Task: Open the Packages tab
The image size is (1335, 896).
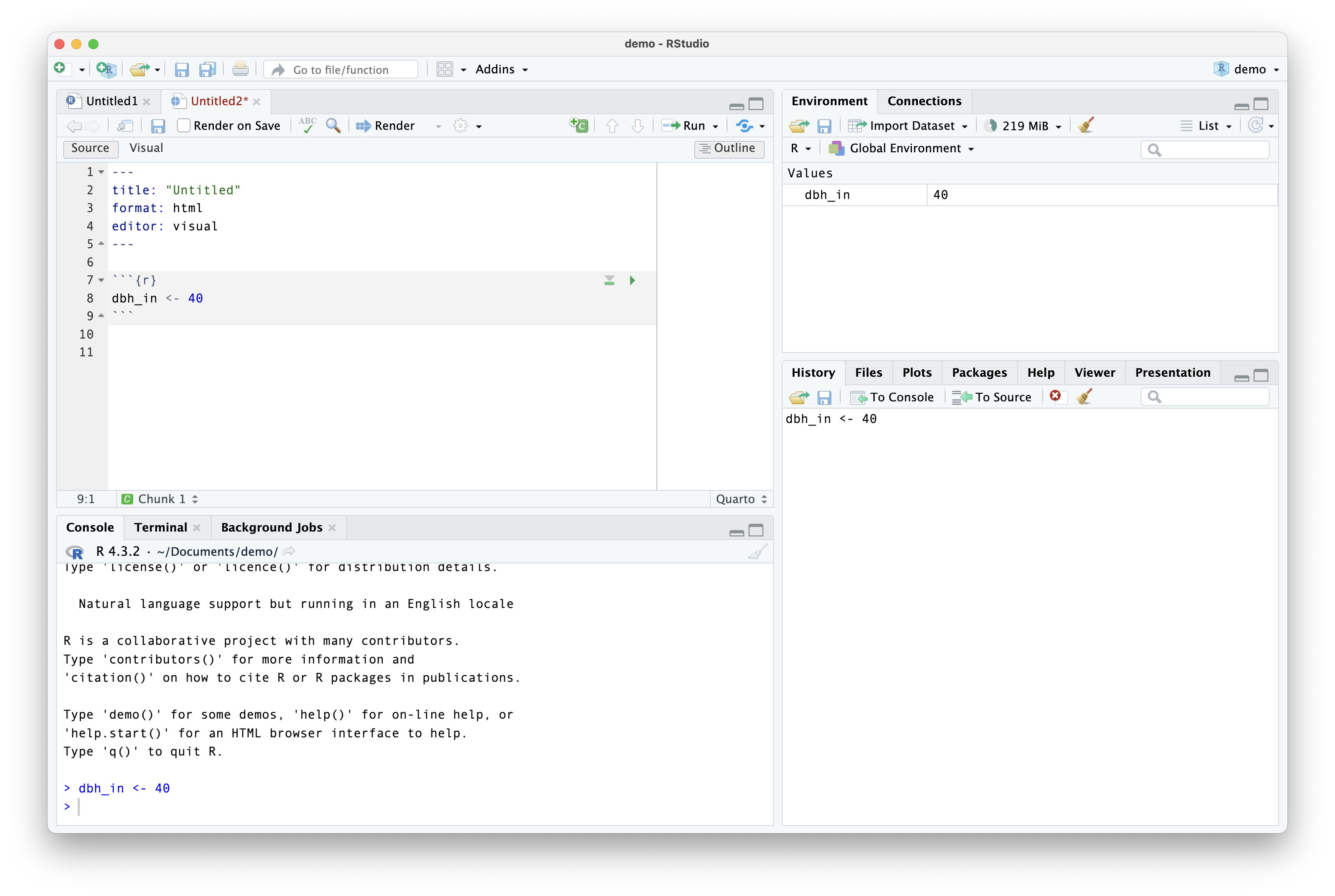Action: pyautogui.click(x=979, y=372)
